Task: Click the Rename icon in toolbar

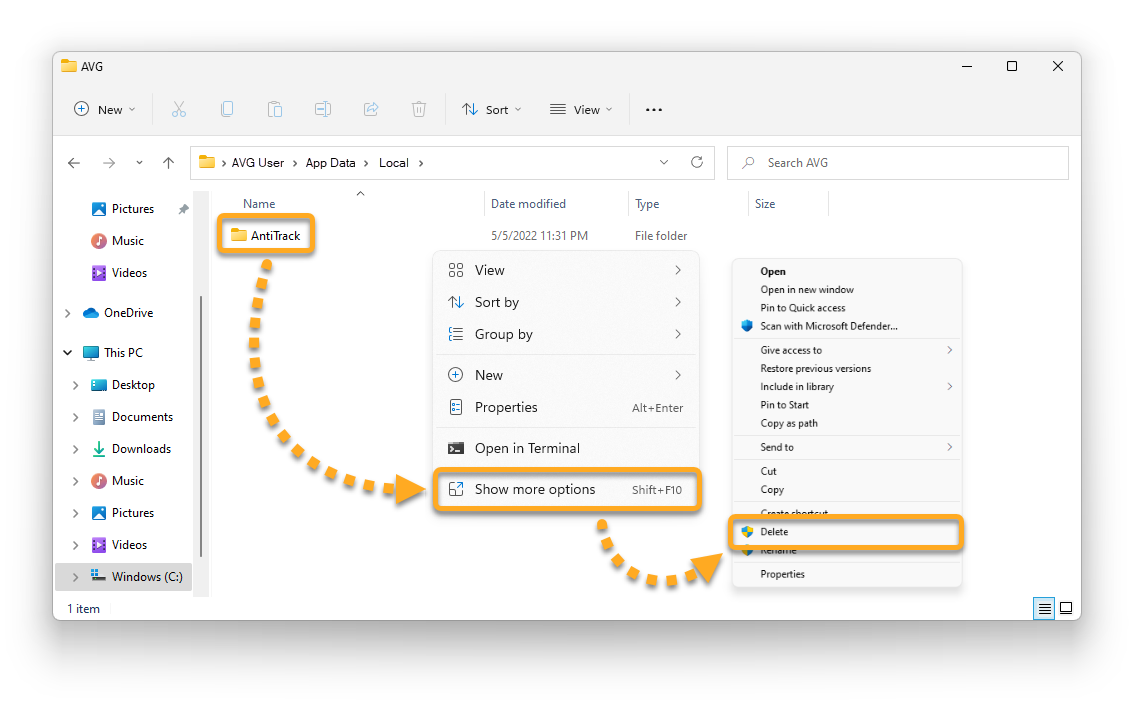Action: (x=323, y=110)
